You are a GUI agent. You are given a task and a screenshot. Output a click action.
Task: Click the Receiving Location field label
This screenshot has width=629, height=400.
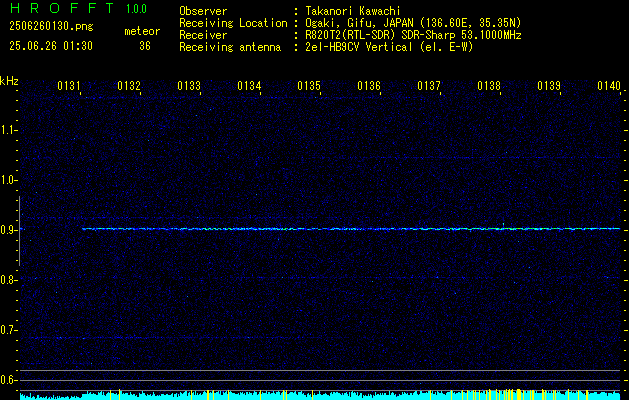(233, 23)
